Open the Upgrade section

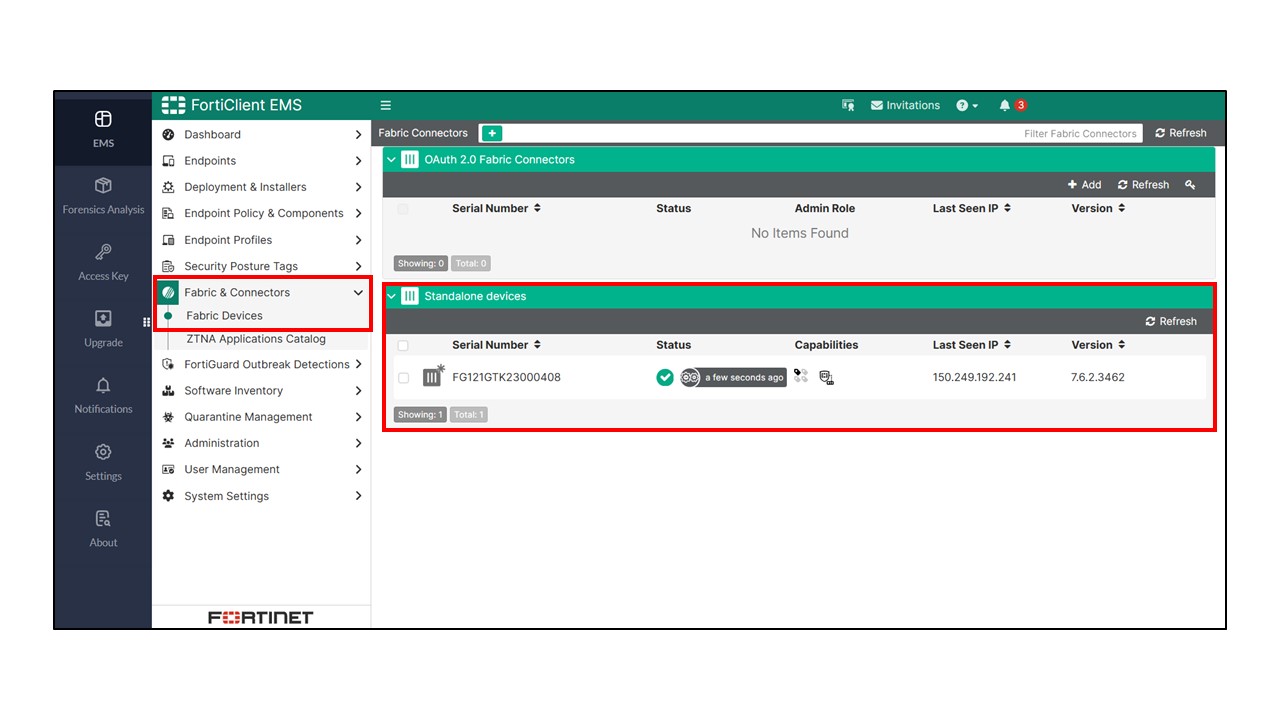pos(103,329)
